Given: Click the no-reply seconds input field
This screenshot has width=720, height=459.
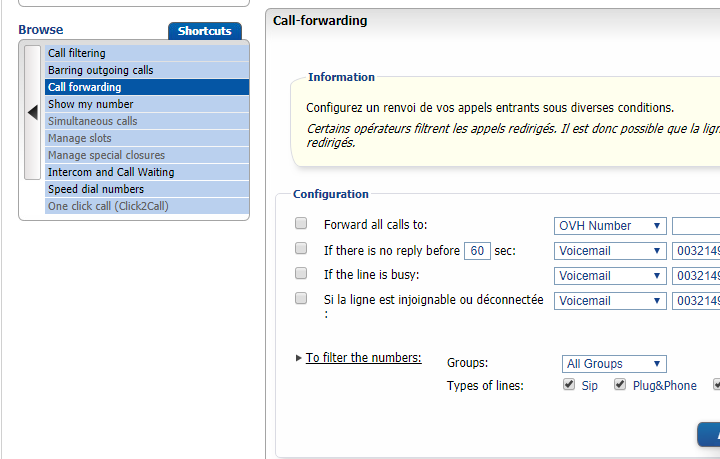Looking at the screenshot, I should 477,251.
